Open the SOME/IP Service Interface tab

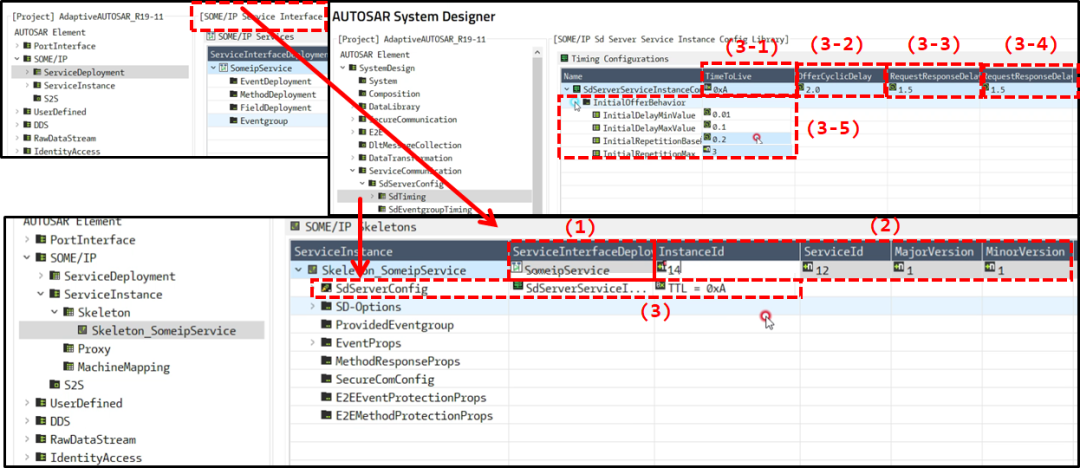click(260, 17)
